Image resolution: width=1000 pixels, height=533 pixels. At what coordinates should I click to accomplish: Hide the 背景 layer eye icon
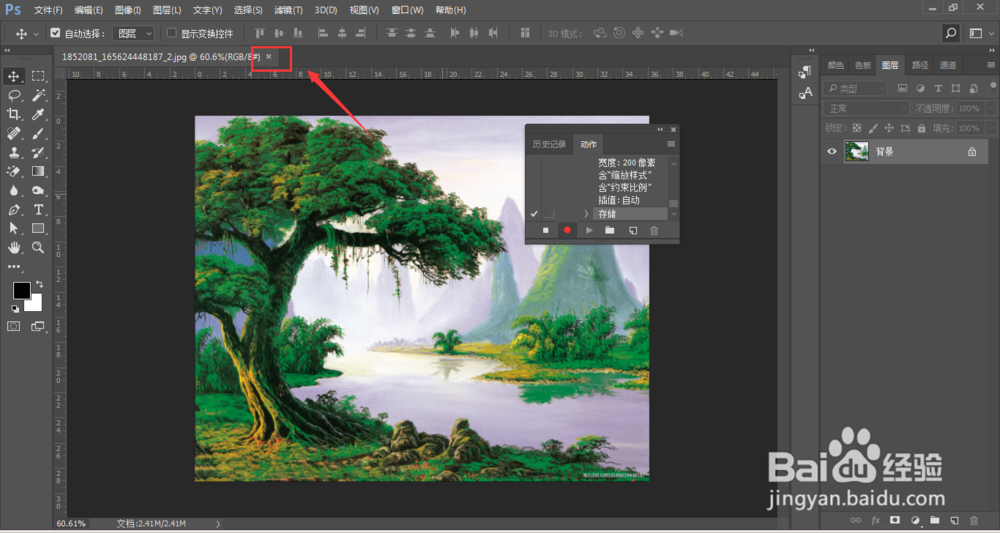(x=832, y=152)
